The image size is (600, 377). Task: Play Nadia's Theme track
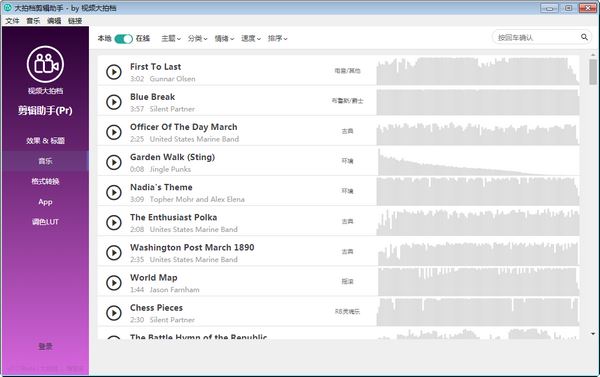pos(114,192)
